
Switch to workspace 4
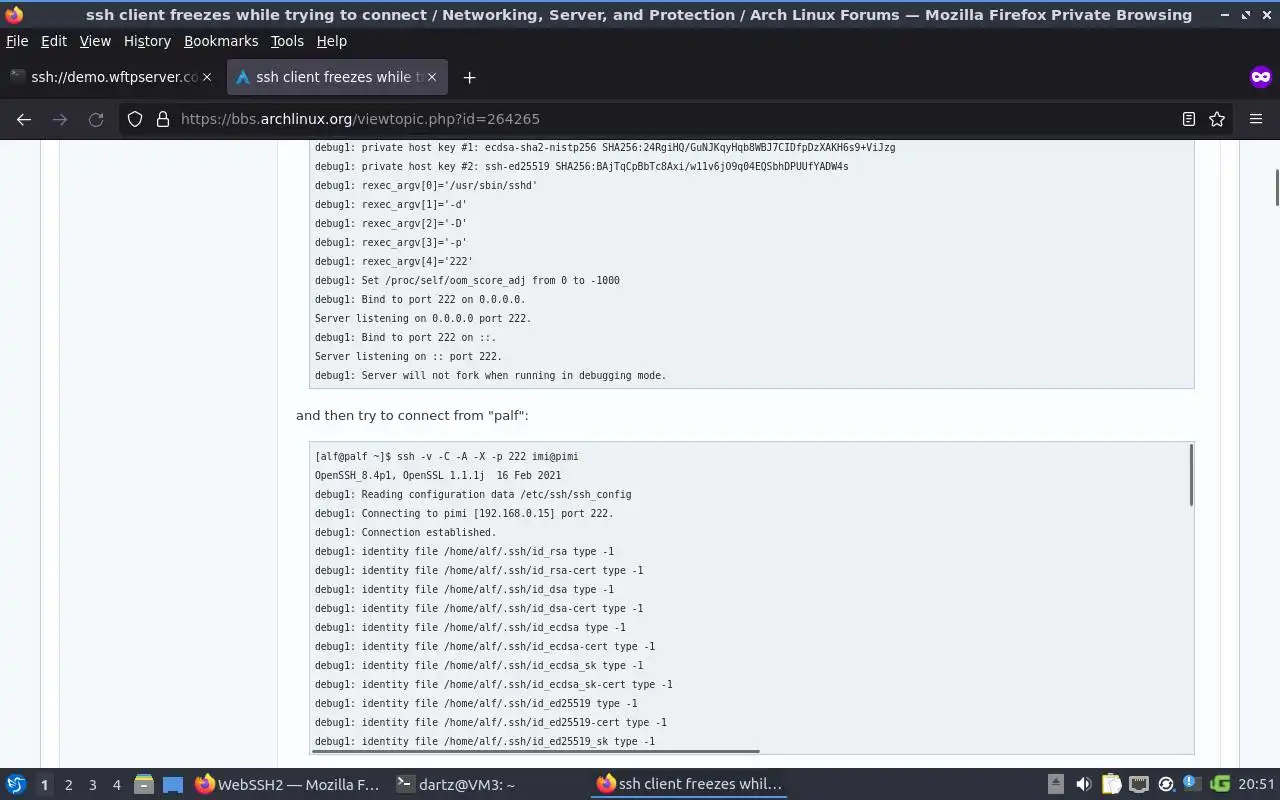click(116, 785)
